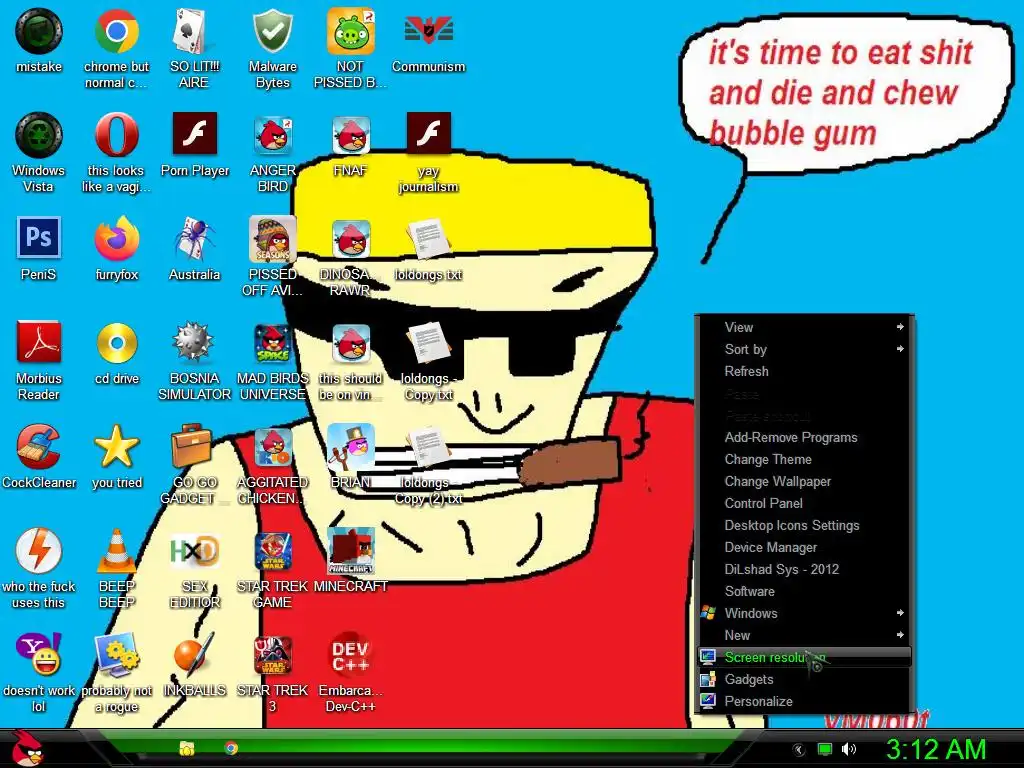The width and height of the screenshot is (1024, 768).
Task: Select 'Add-Remove Programs' in context menu
Action: (x=804, y=438)
